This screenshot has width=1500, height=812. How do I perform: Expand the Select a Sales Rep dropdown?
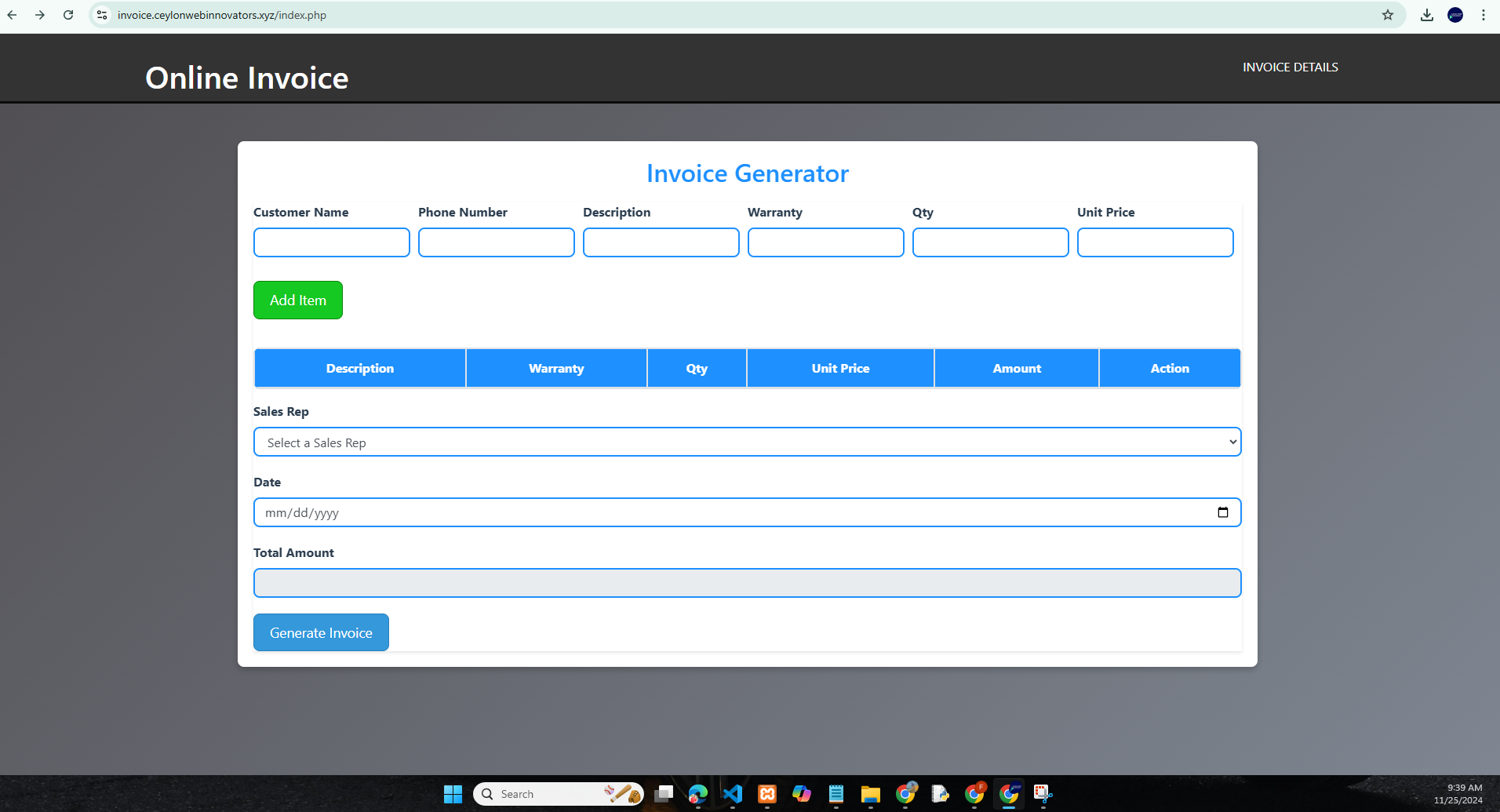747,442
